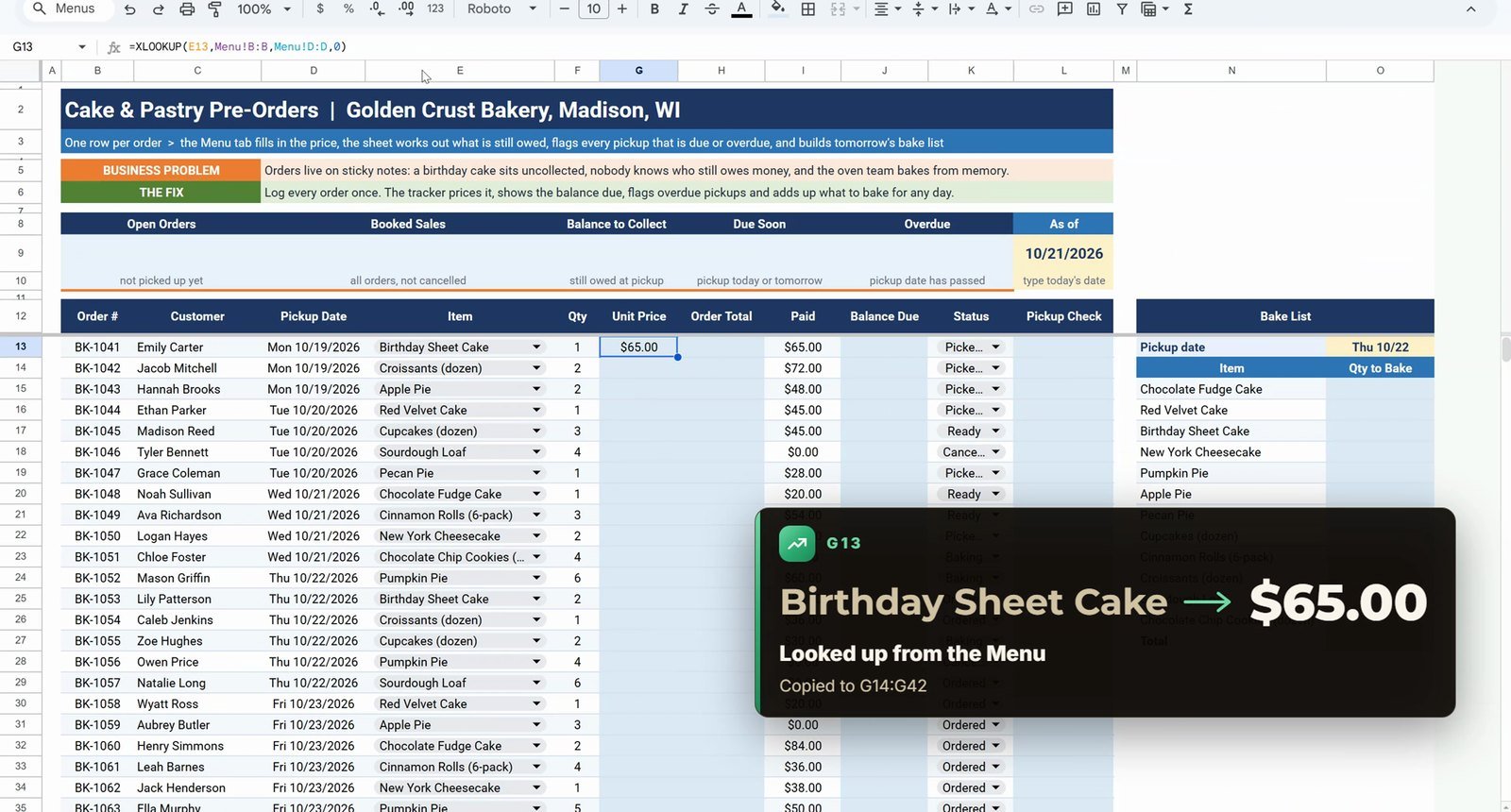Open status dropdown for Madison Reed's order
Image resolution: width=1511 pixels, height=812 pixels.
[x=995, y=431]
